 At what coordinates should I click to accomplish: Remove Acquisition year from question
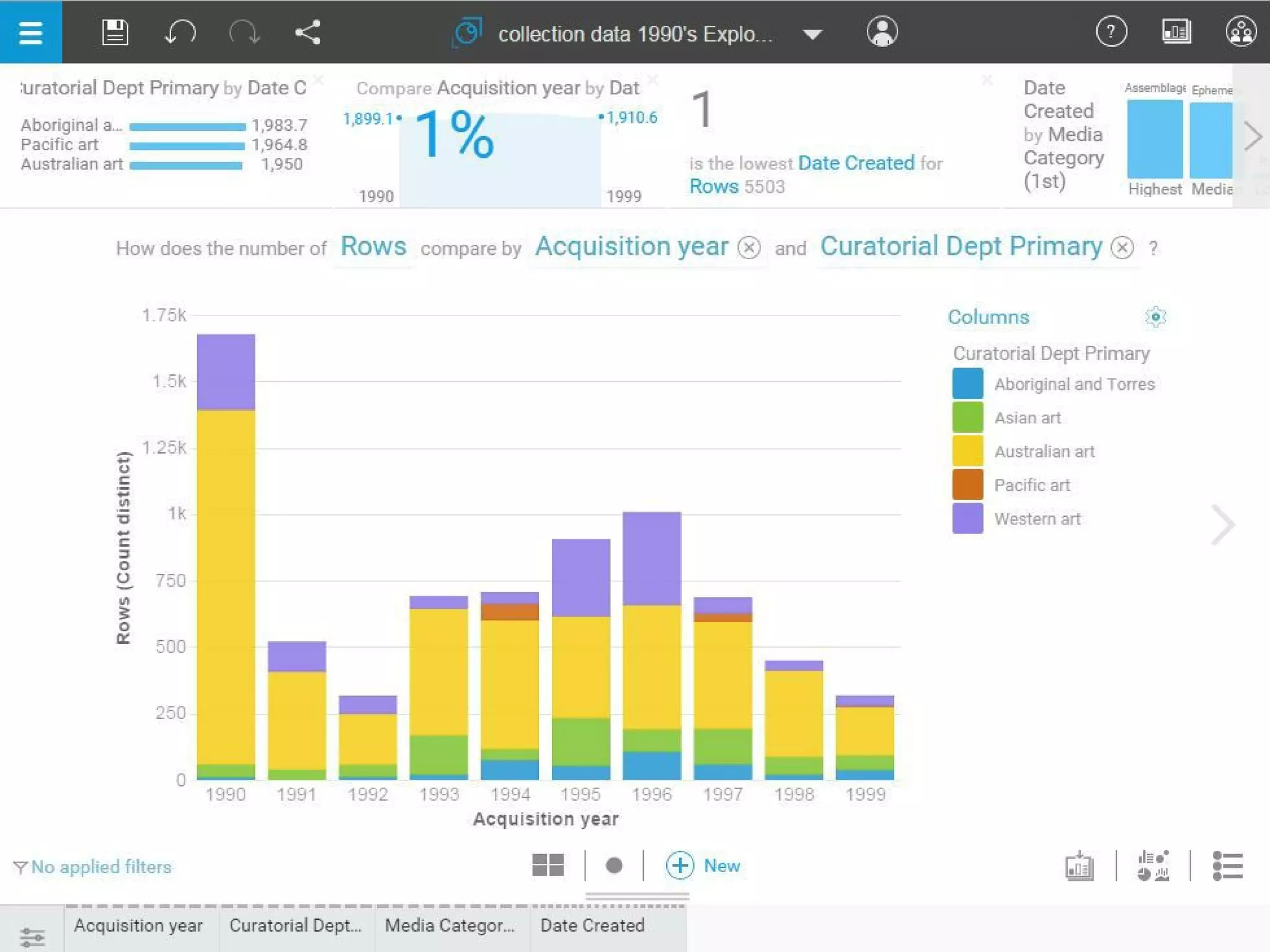[749, 248]
